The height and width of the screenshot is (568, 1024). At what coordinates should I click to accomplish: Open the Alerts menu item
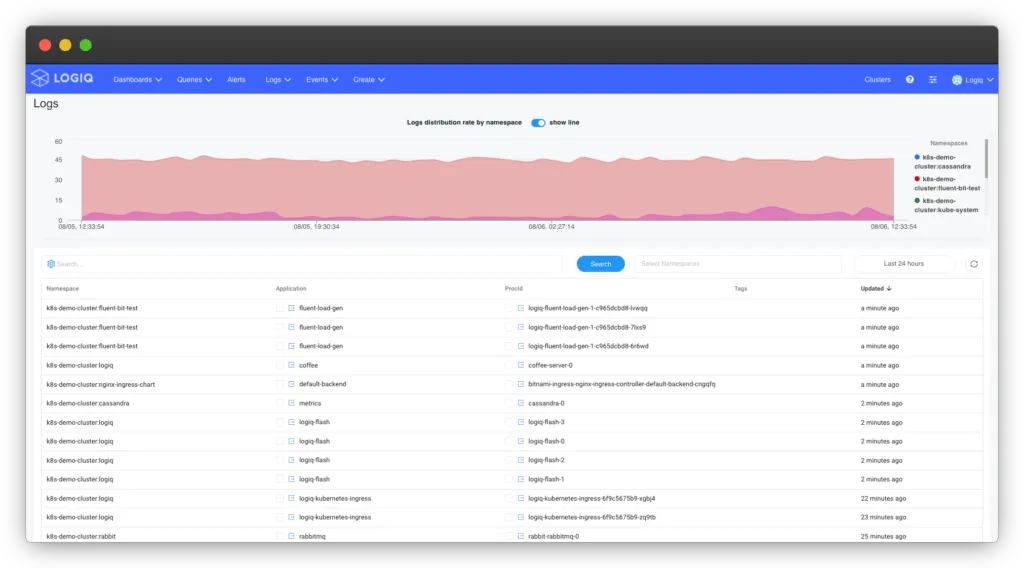point(236,79)
